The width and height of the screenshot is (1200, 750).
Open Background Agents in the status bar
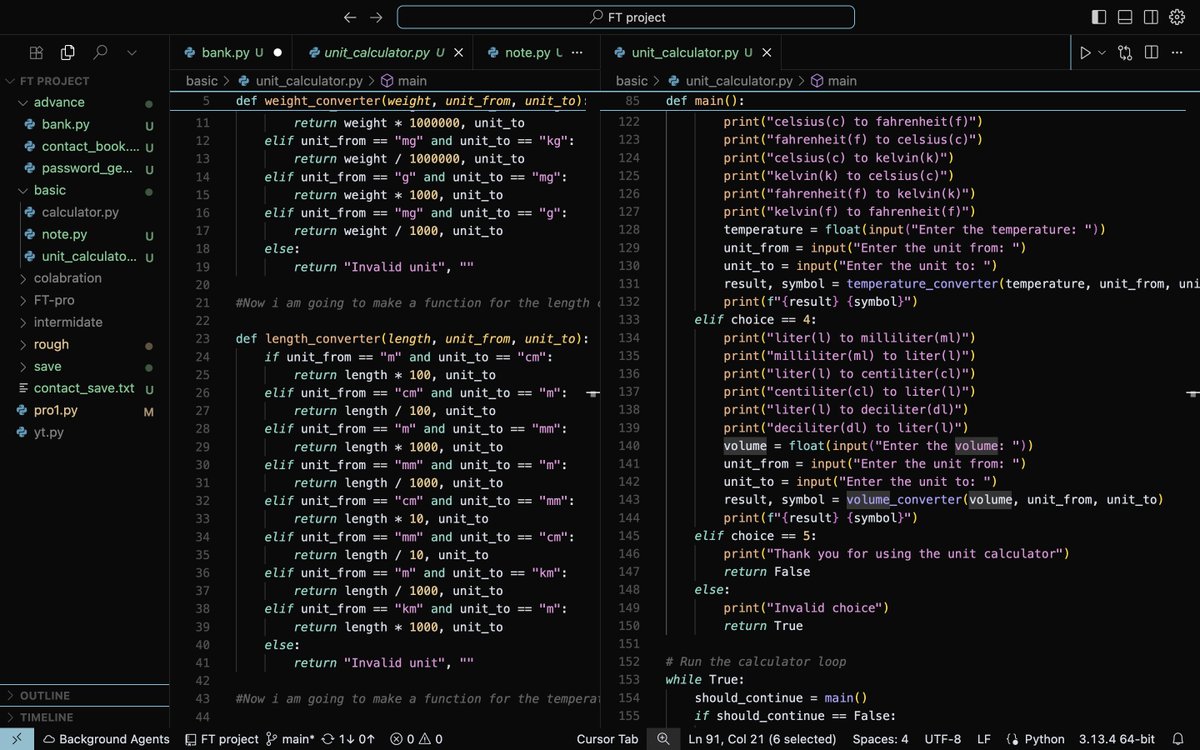pos(106,739)
